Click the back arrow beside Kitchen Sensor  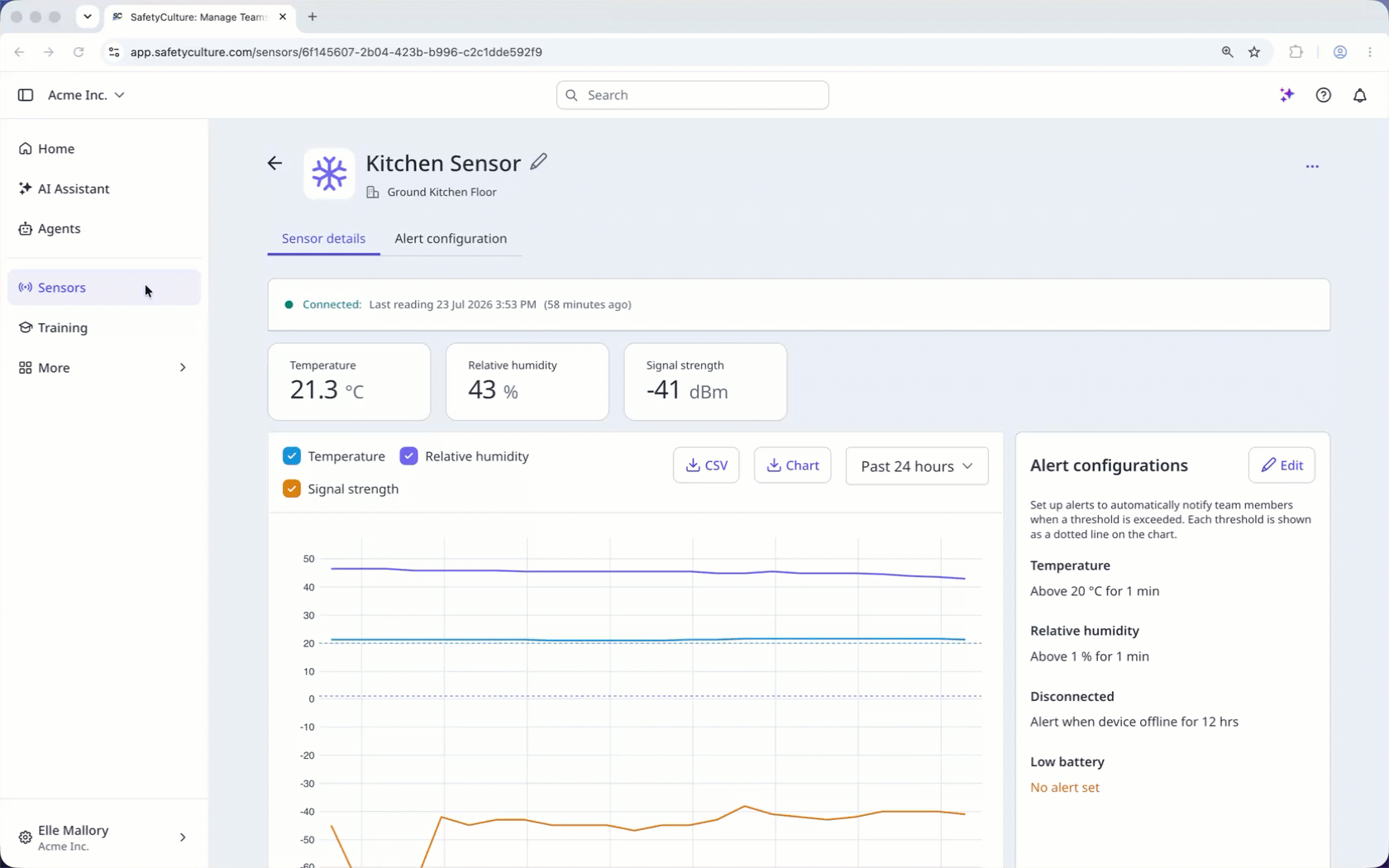(274, 164)
